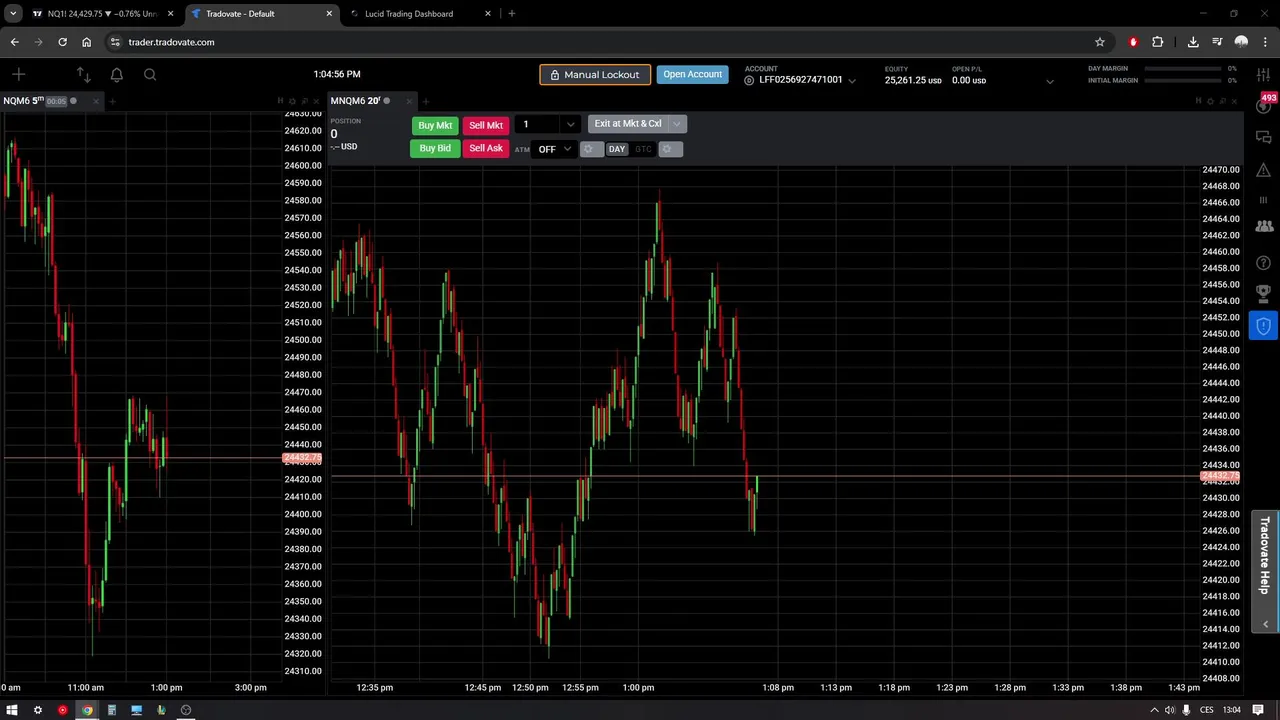Screen dimensions: 1280x720
Task: Click Exit at Mkt & Cxl button
Action: 628,124
